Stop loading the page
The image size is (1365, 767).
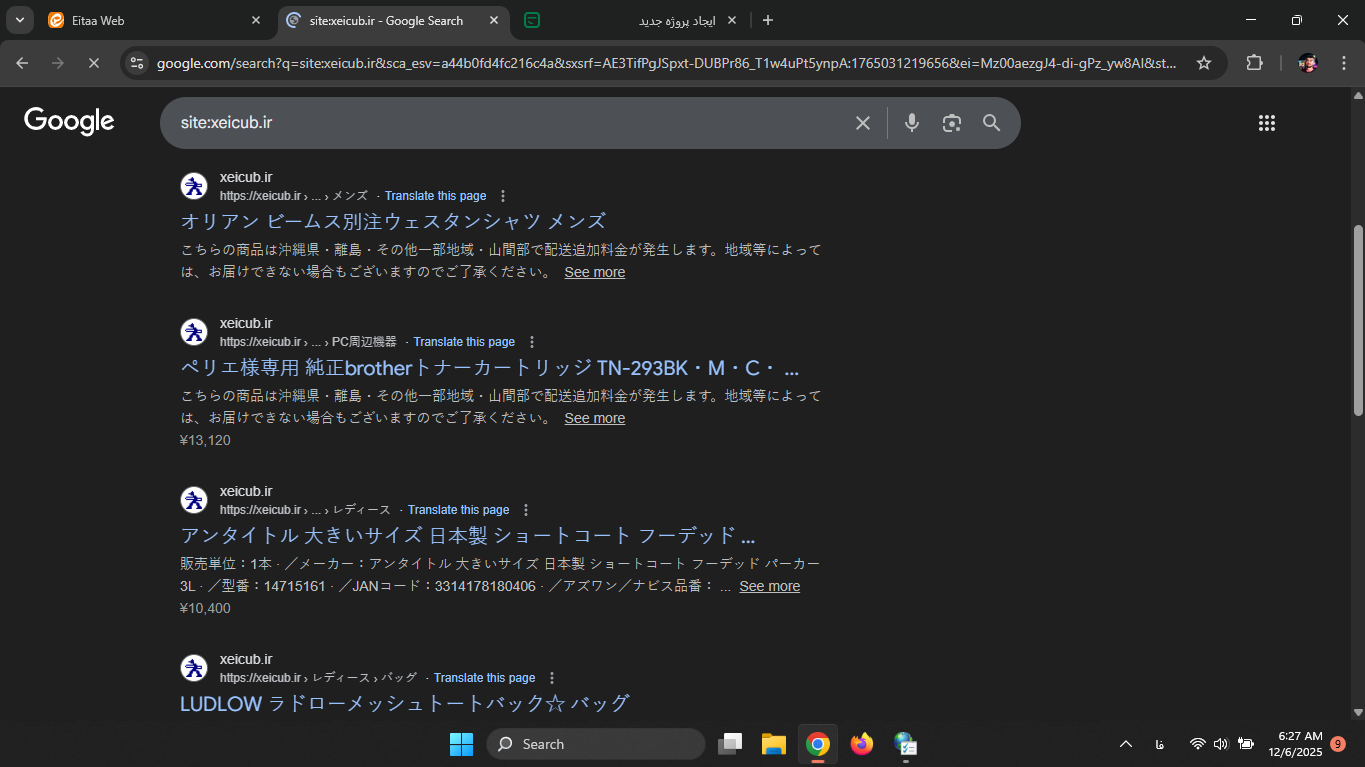click(x=93, y=63)
